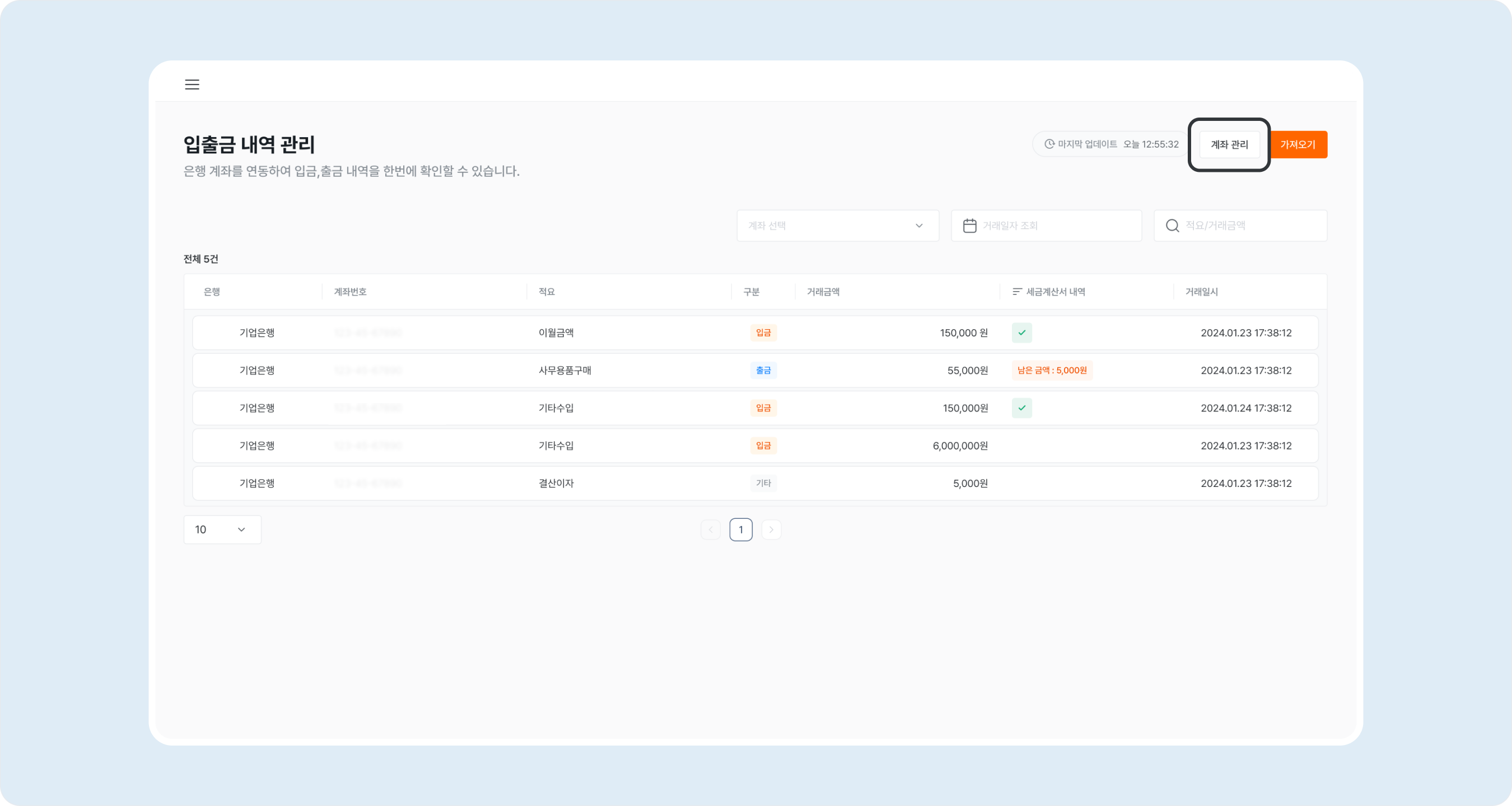Open the hamburger navigation menu
Screen dimensions: 1512x806
[192, 85]
